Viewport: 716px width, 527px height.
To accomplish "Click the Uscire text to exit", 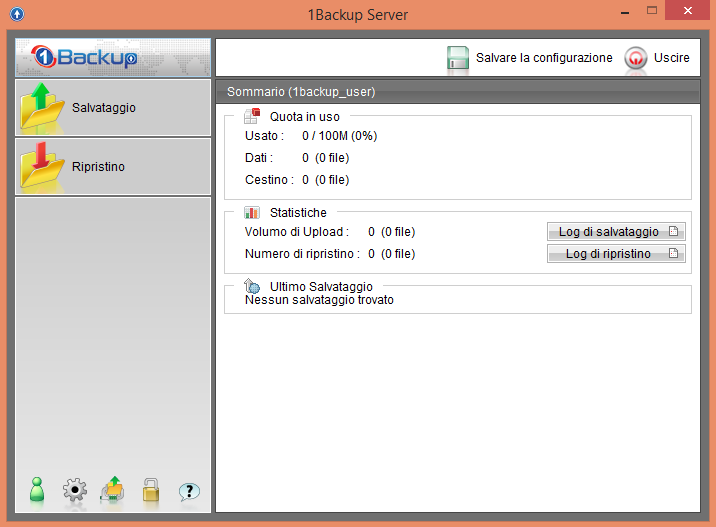I will coord(671,58).
